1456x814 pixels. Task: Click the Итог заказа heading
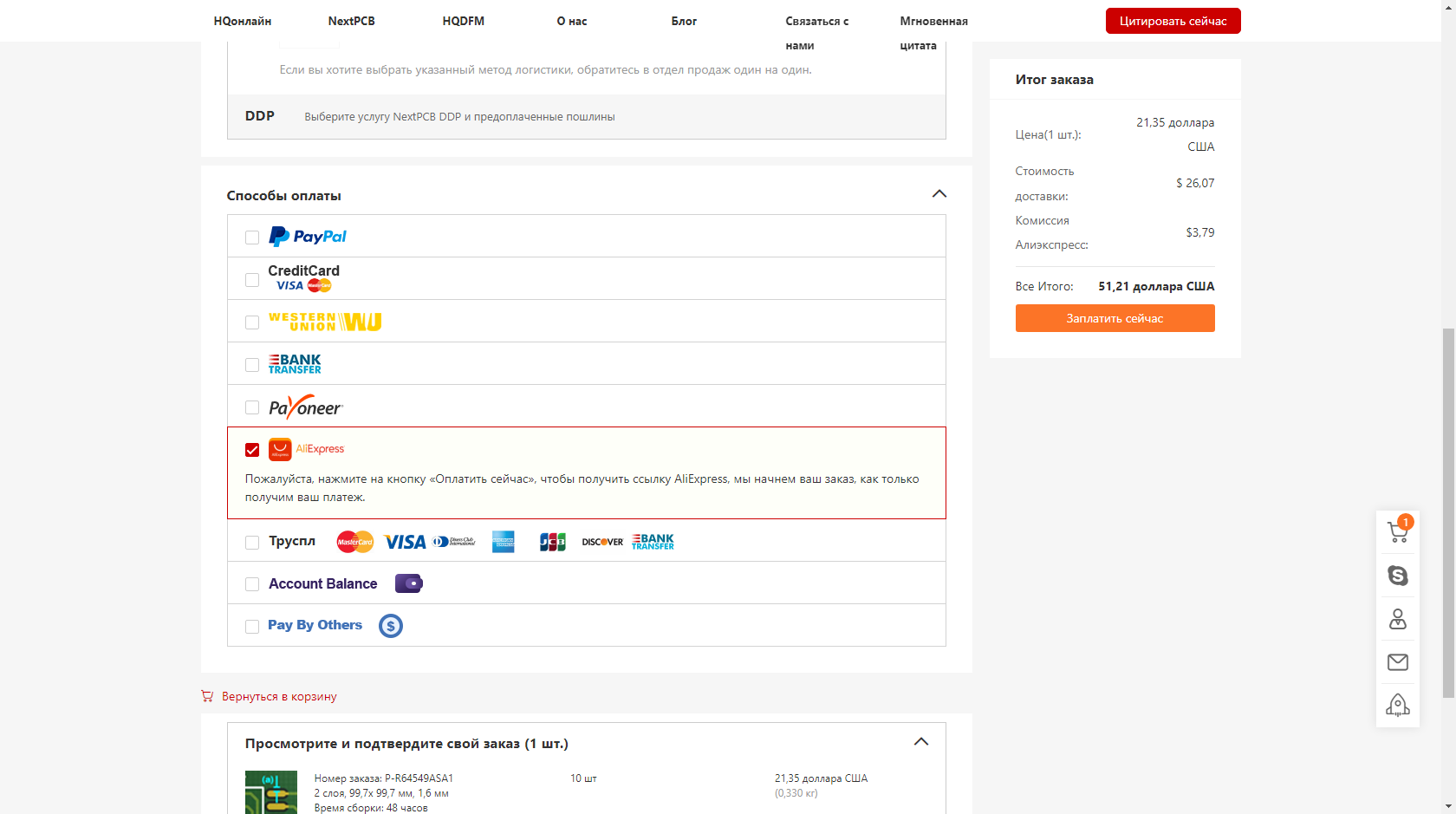point(1055,79)
